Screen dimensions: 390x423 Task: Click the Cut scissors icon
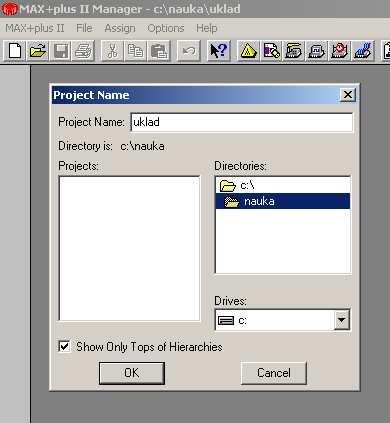(112, 51)
